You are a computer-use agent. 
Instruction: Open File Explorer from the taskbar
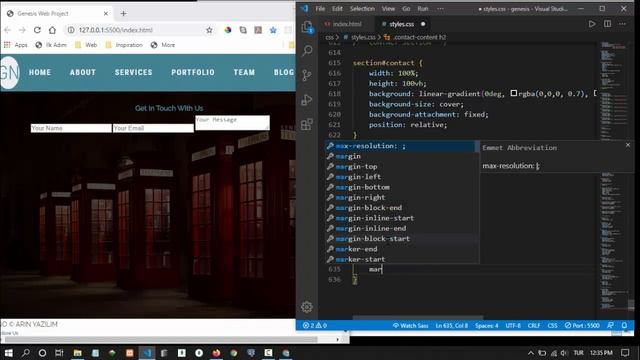(x=78, y=353)
